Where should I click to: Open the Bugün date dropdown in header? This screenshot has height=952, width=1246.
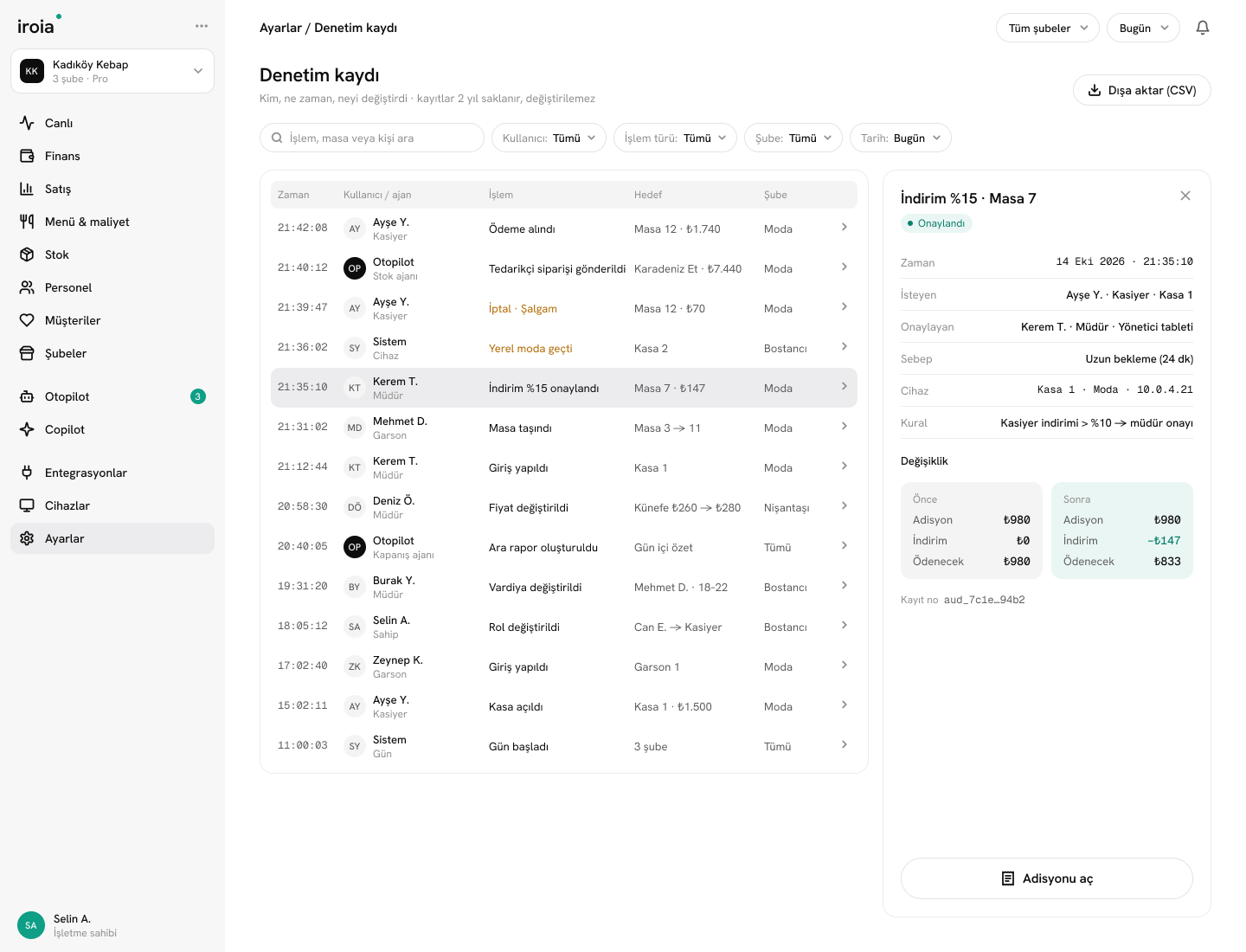pyautogui.click(x=1143, y=28)
